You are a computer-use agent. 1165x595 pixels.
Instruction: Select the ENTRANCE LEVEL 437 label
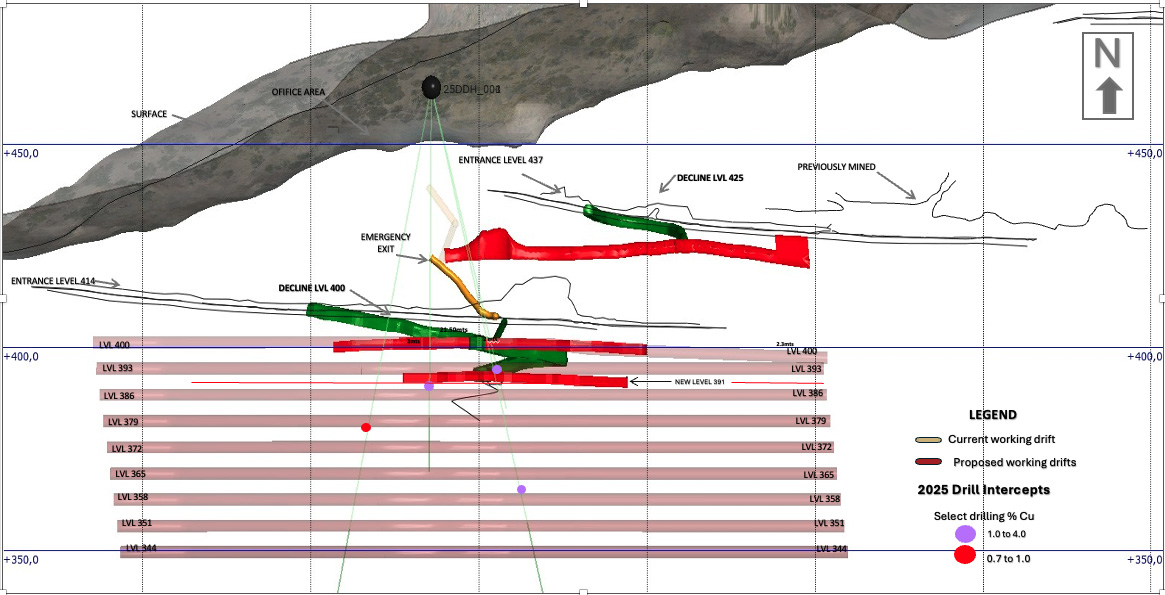click(500, 160)
